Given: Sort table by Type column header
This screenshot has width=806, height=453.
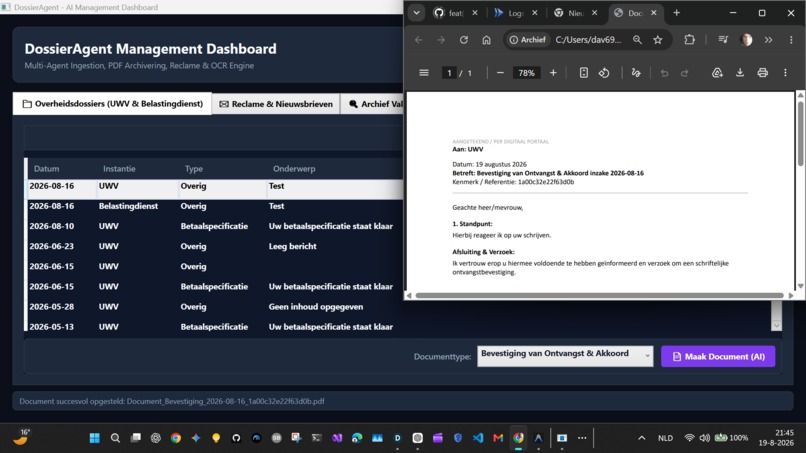Looking at the screenshot, I should pos(194,169).
